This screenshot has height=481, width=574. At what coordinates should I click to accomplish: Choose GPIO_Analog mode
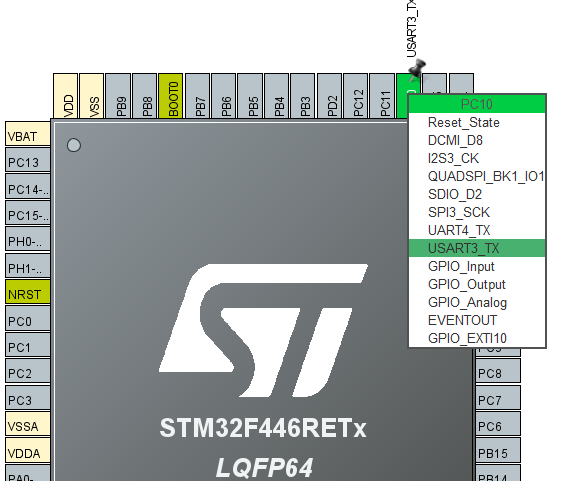click(477, 302)
